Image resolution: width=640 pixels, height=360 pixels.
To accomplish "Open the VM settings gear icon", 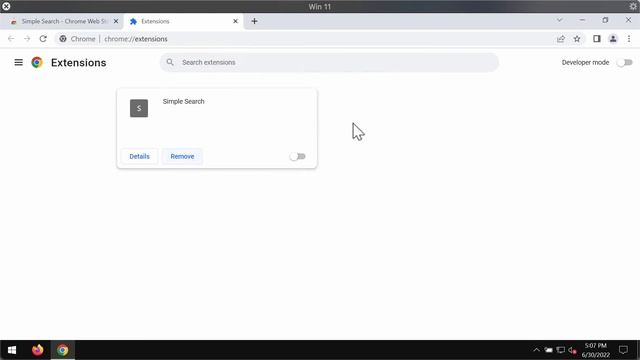I will pos(633,6).
